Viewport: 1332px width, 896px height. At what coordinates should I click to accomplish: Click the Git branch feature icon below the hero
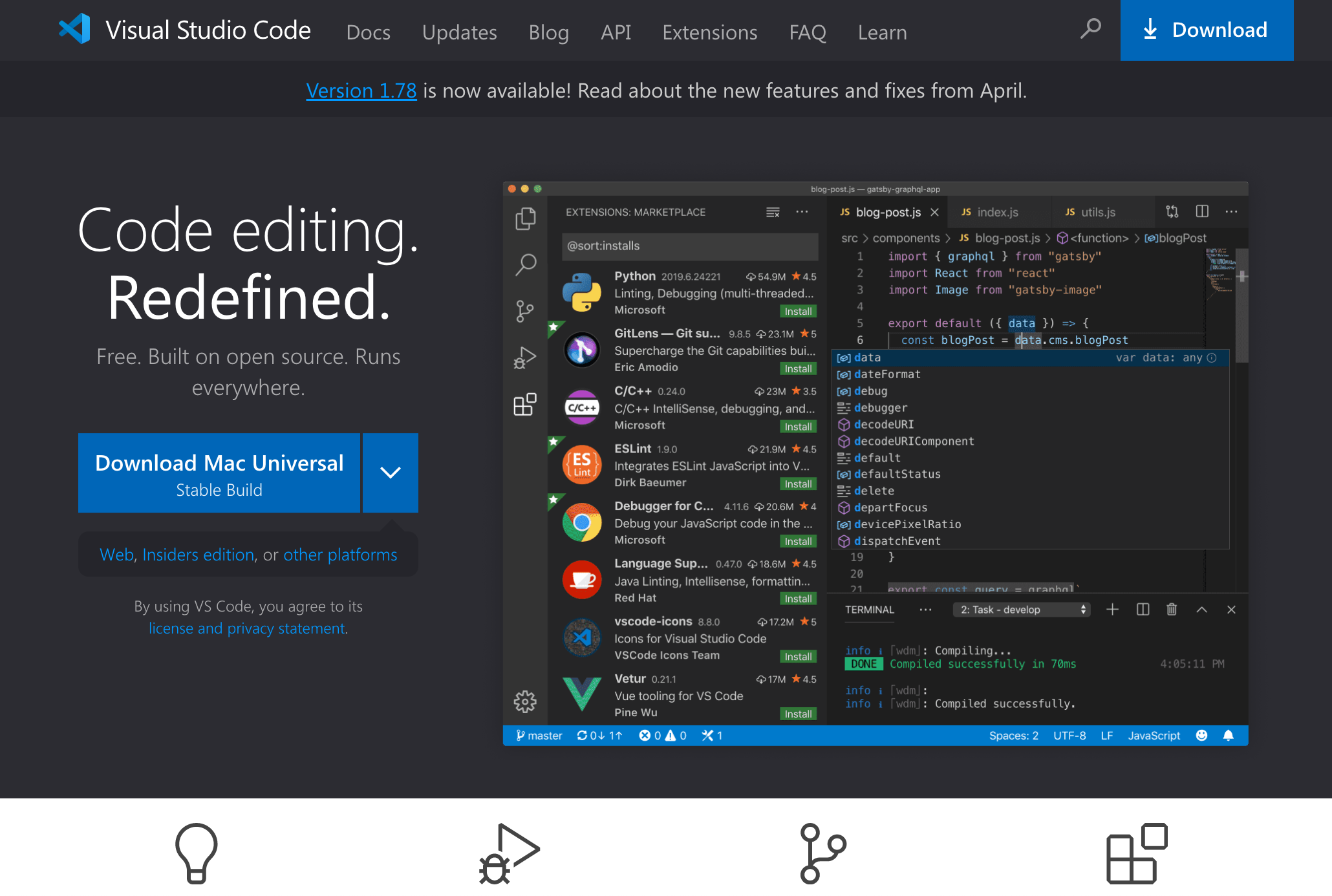pyautogui.click(x=822, y=853)
